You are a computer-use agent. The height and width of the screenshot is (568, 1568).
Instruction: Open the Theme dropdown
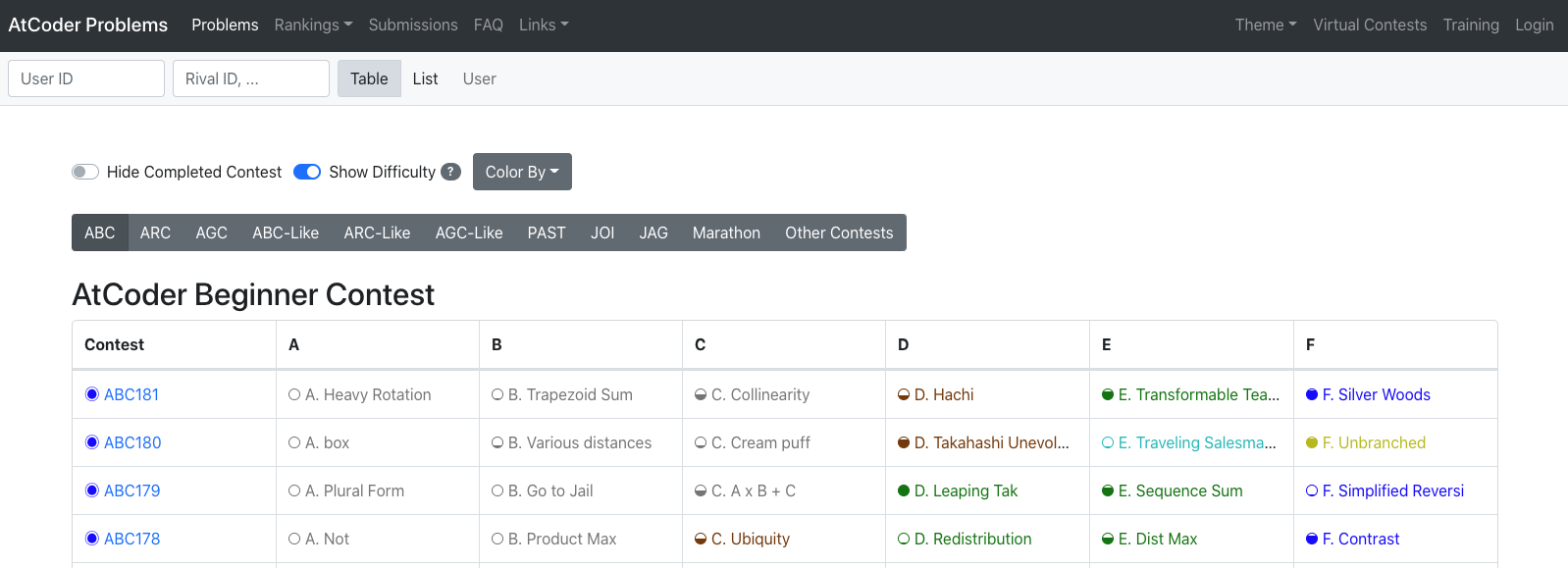pyautogui.click(x=1266, y=25)
